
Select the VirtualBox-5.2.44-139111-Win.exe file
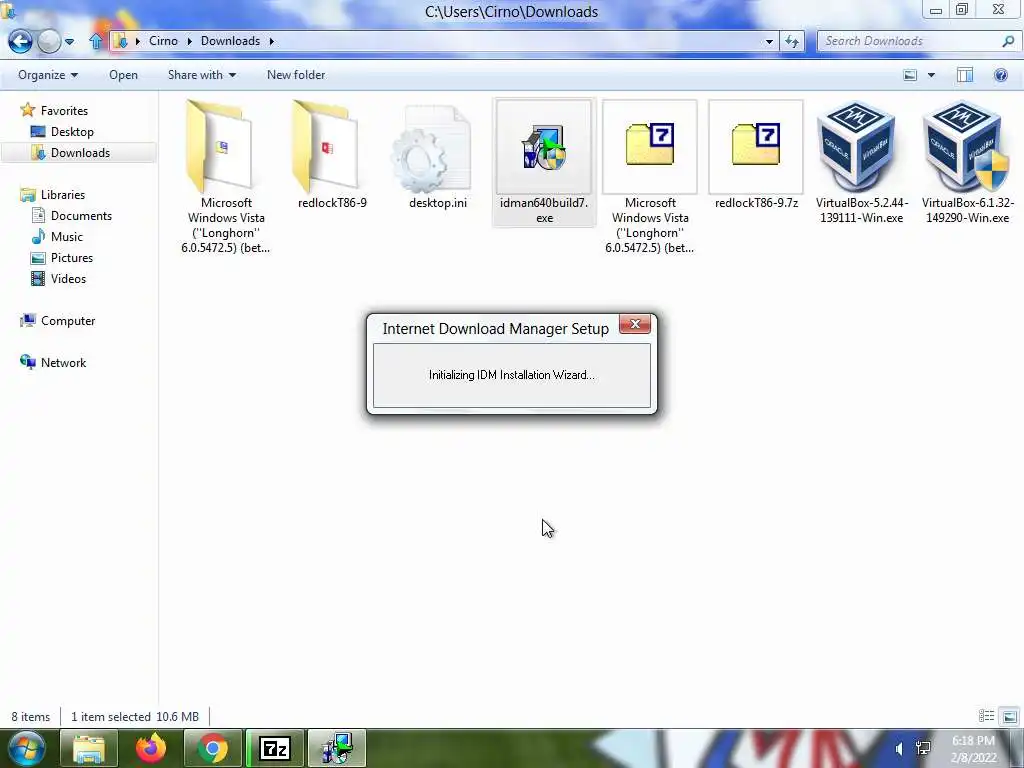tap(861, 163)
